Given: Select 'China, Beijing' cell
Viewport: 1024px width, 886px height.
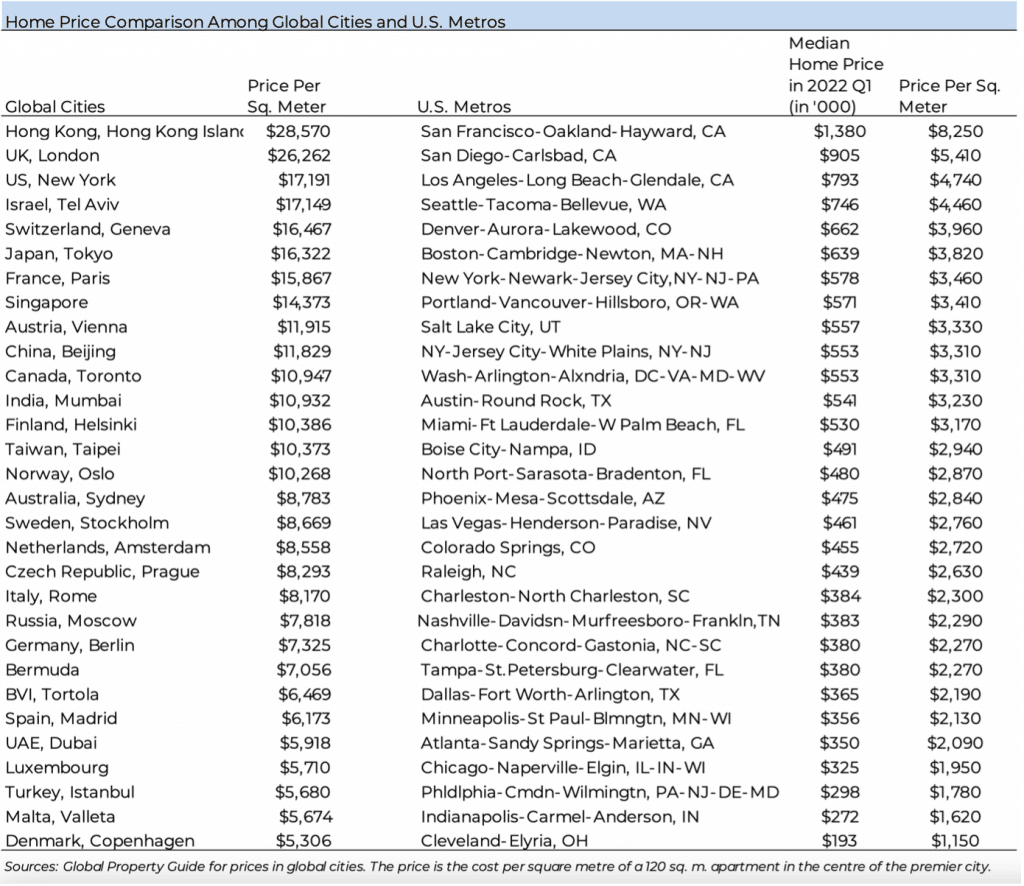Looking at the screenshot, I should (60, 352).
